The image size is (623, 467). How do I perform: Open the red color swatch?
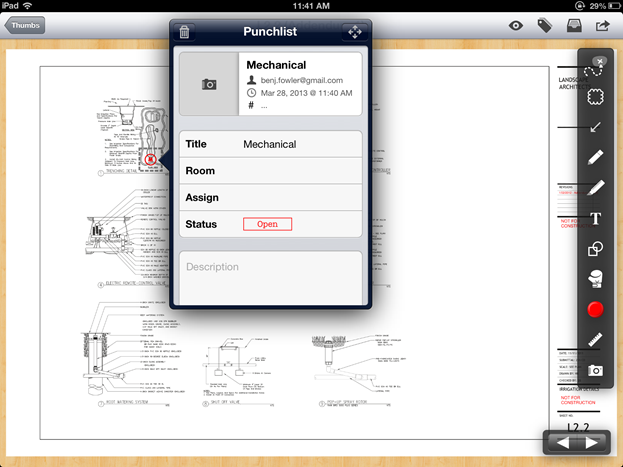pyautogui.click(x=595, y=309)
